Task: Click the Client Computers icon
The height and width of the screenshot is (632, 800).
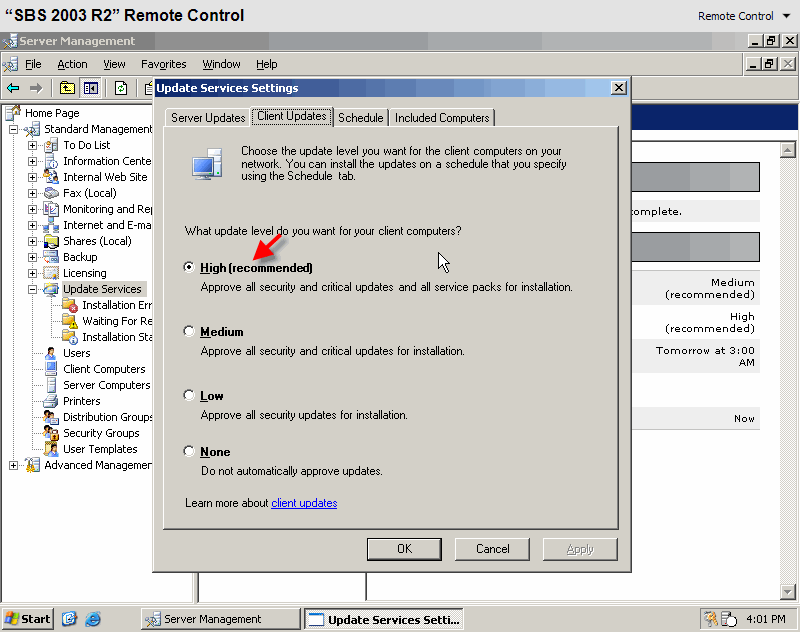Action: pyautogui.click(x=51, y=369)
